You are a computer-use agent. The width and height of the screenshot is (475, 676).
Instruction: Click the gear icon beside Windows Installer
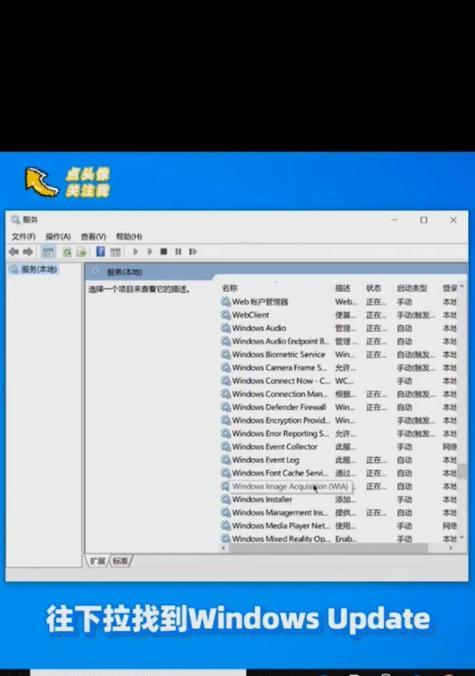pyautogui.click(x=225, y=499)
